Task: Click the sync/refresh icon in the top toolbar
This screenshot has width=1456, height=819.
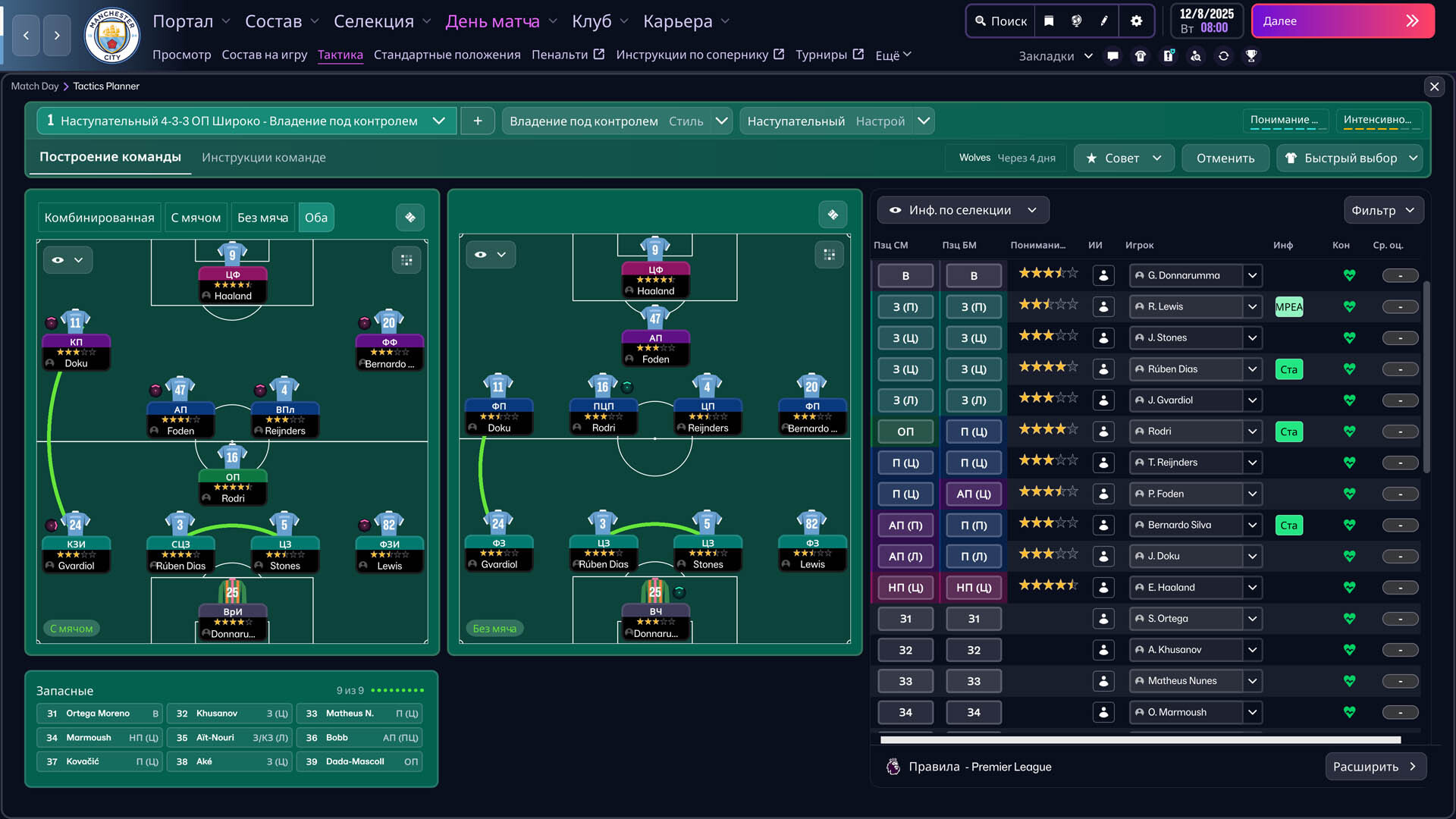Action: (x=1224, y=55)
